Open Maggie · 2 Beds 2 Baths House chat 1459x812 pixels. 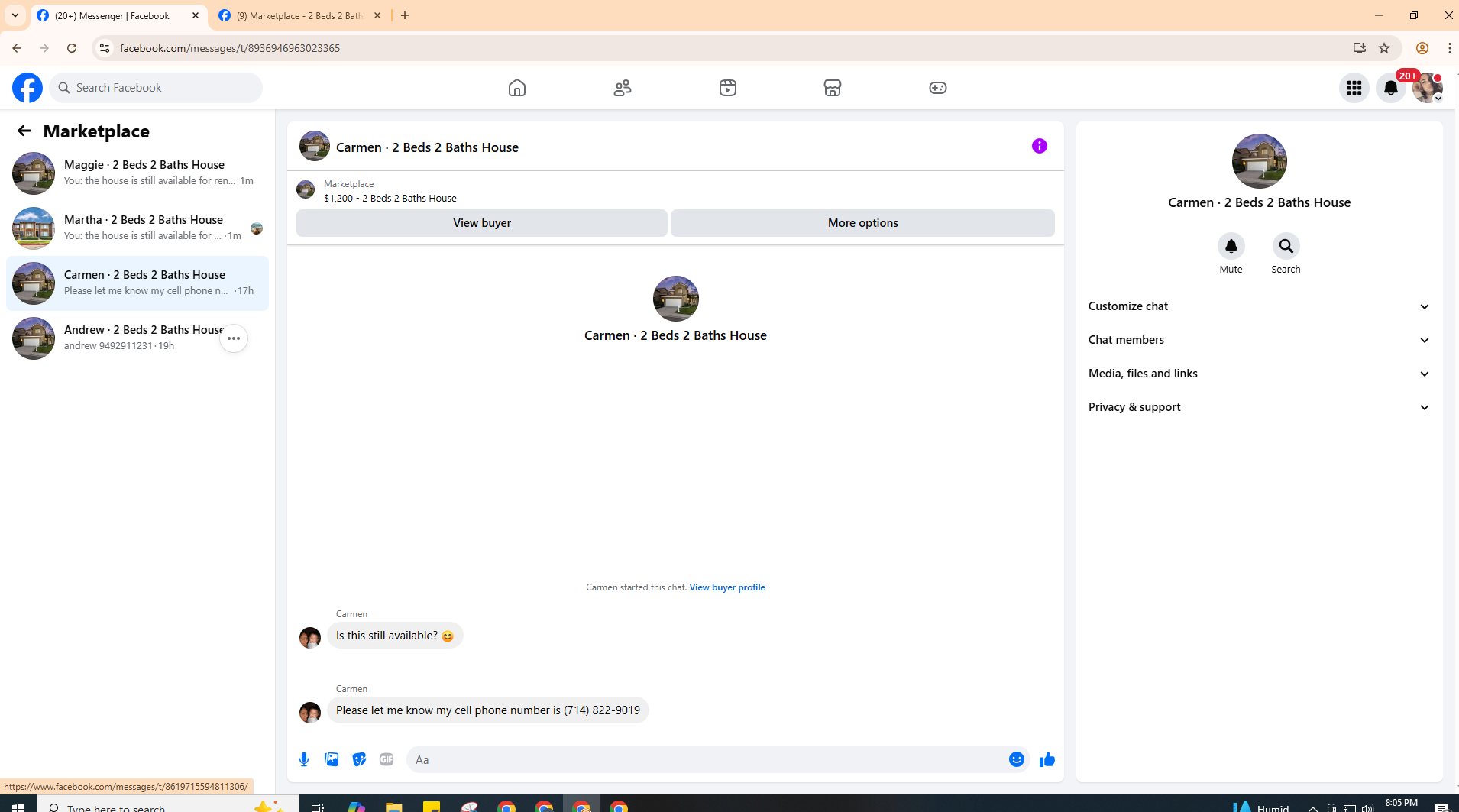(x=137, y=173)
